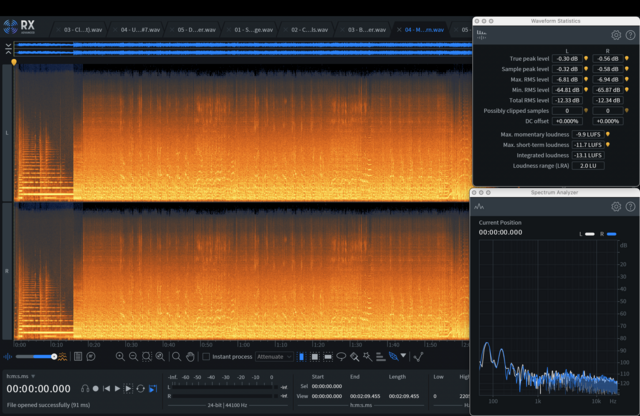Zoom in with magnifier plus icon
This screenshot has height=416, width=640.
120,356
